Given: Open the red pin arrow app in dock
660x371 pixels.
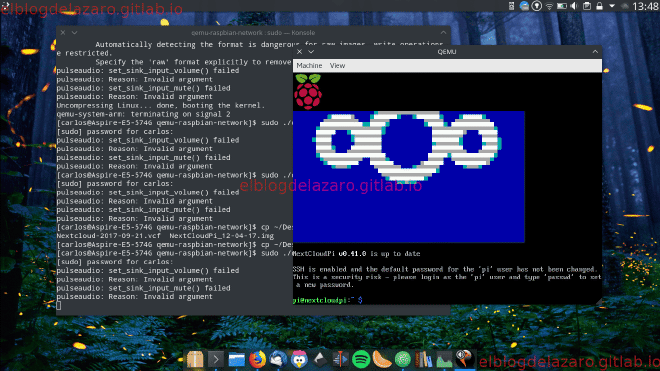Looking at the screenshot, I should coord(340,360).
